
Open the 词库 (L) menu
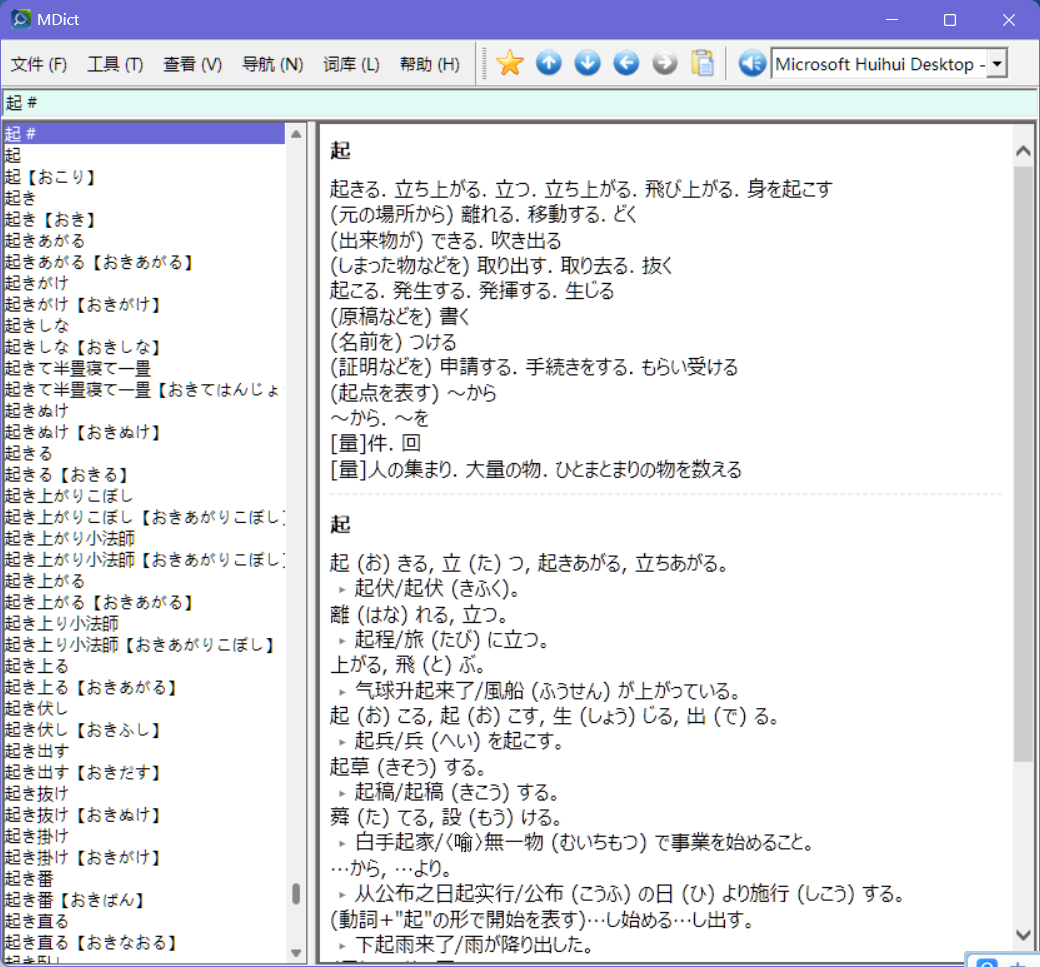pos(352,64)
